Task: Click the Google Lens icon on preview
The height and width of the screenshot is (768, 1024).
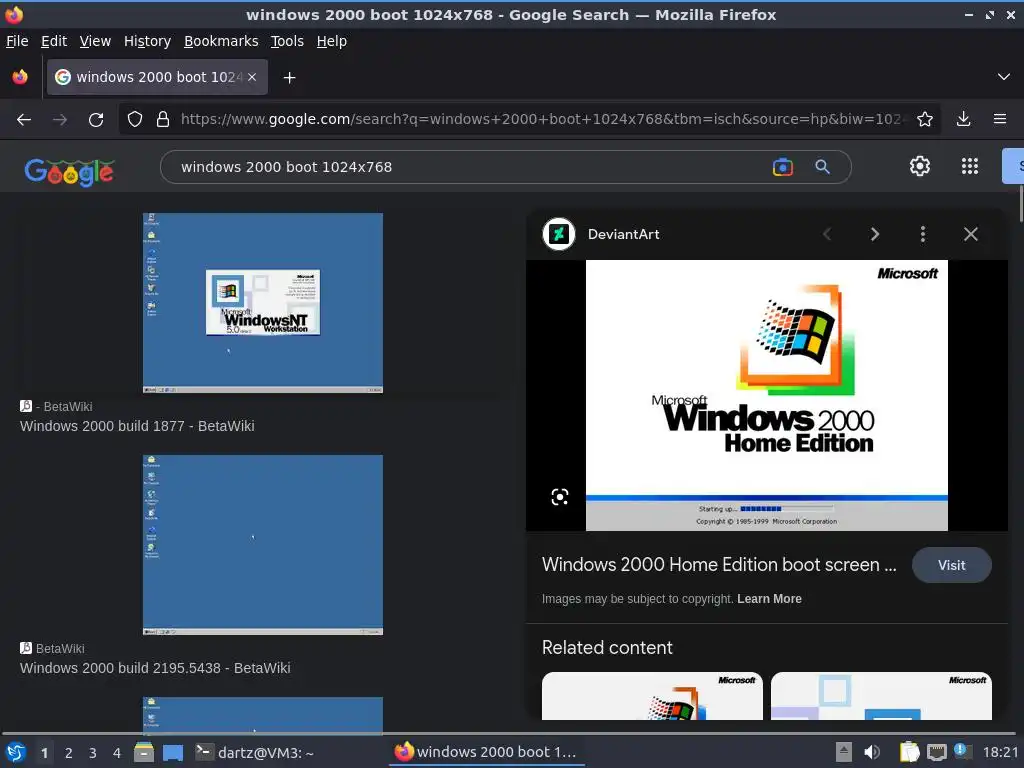Action: 560,497
